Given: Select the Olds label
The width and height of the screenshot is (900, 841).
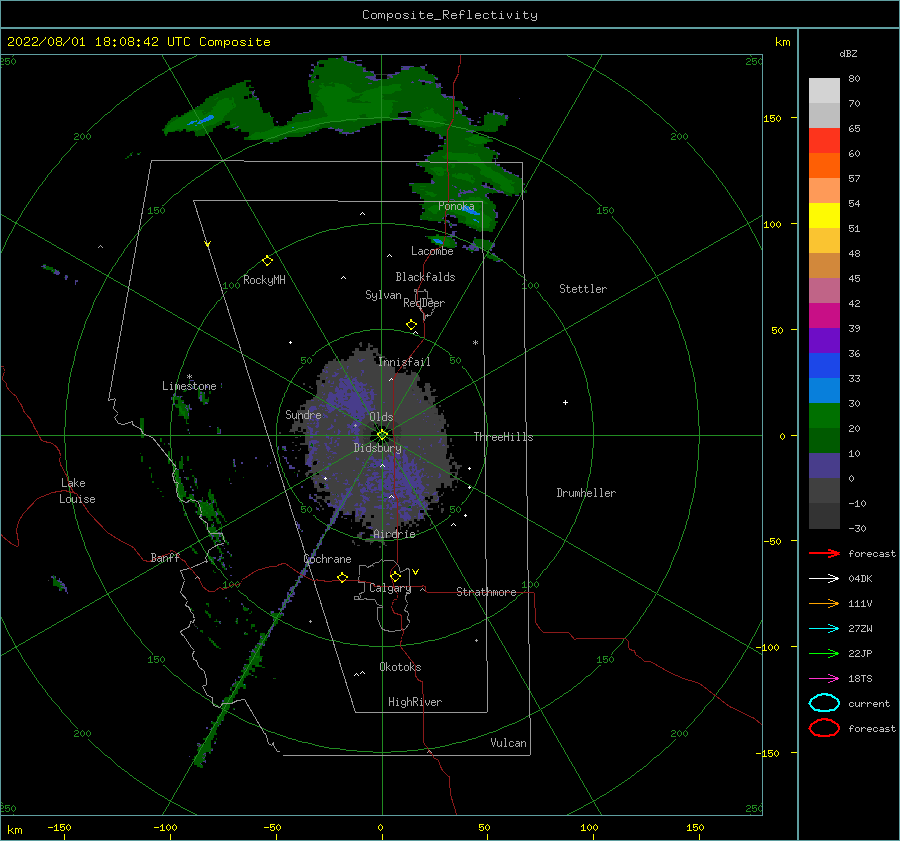Looking at the screenshot, I should click(381, 417).
